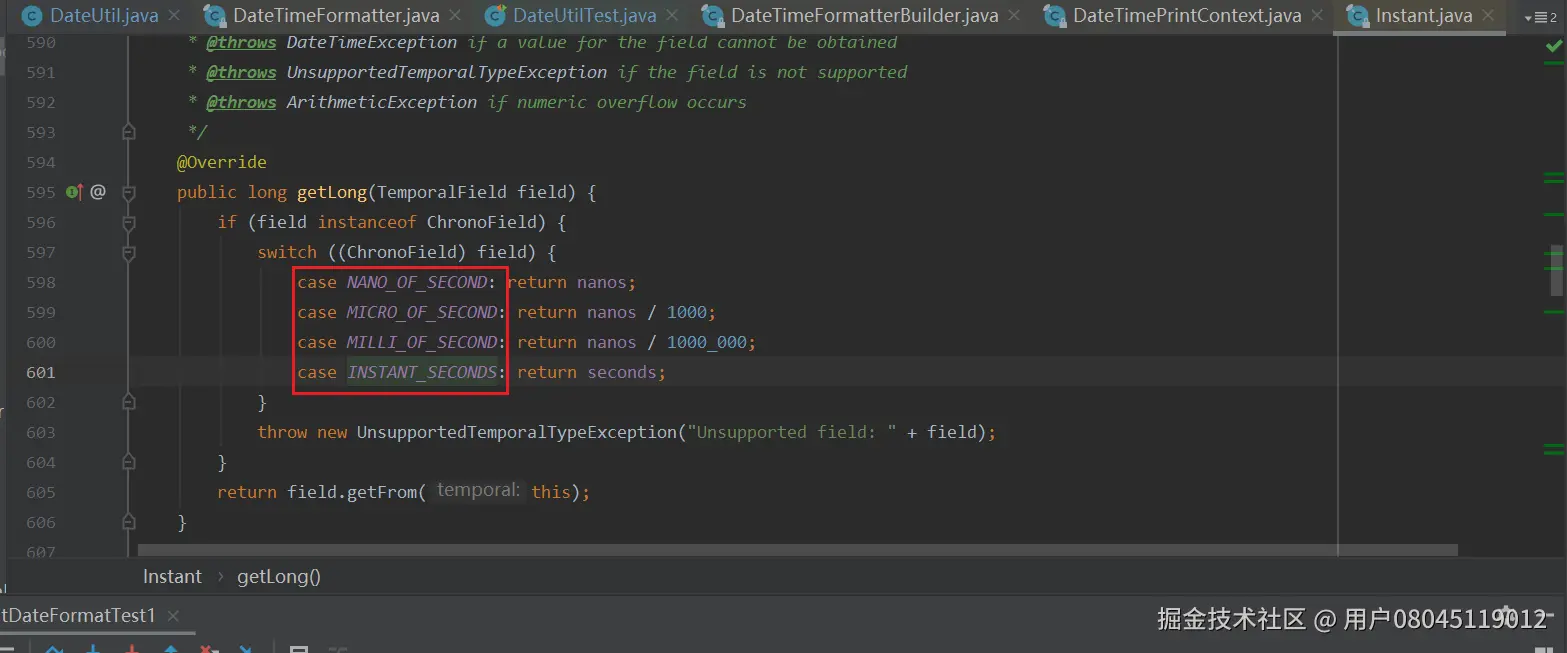Click the 1000_000 literal
Image resolution: width=1567 pixels, height=653 pixels.
(706, 342)
